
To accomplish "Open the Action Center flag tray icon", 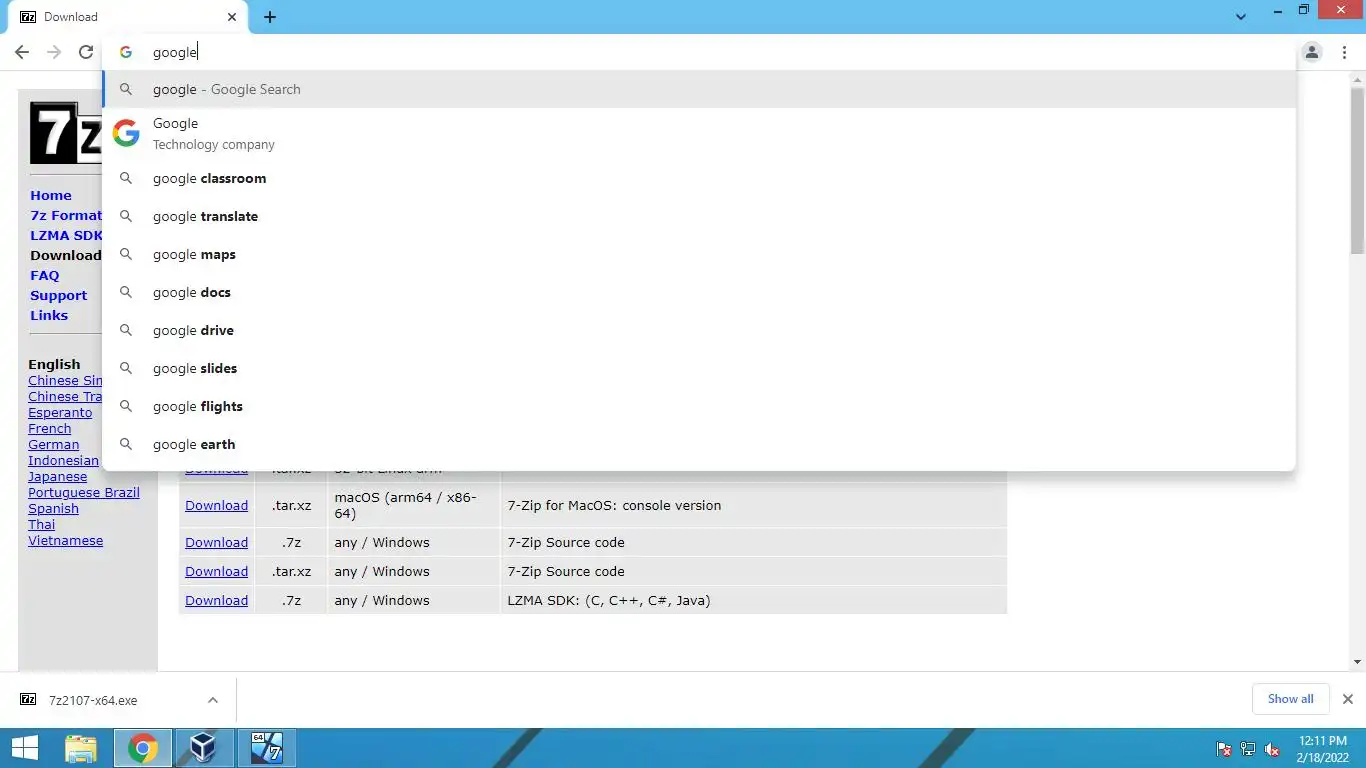I will pos(1224,749).
